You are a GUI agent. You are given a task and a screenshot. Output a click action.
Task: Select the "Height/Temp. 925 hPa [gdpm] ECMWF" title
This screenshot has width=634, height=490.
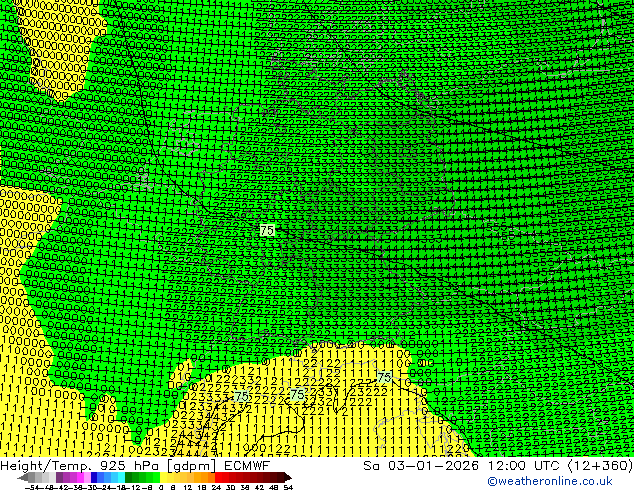point(135,466)
